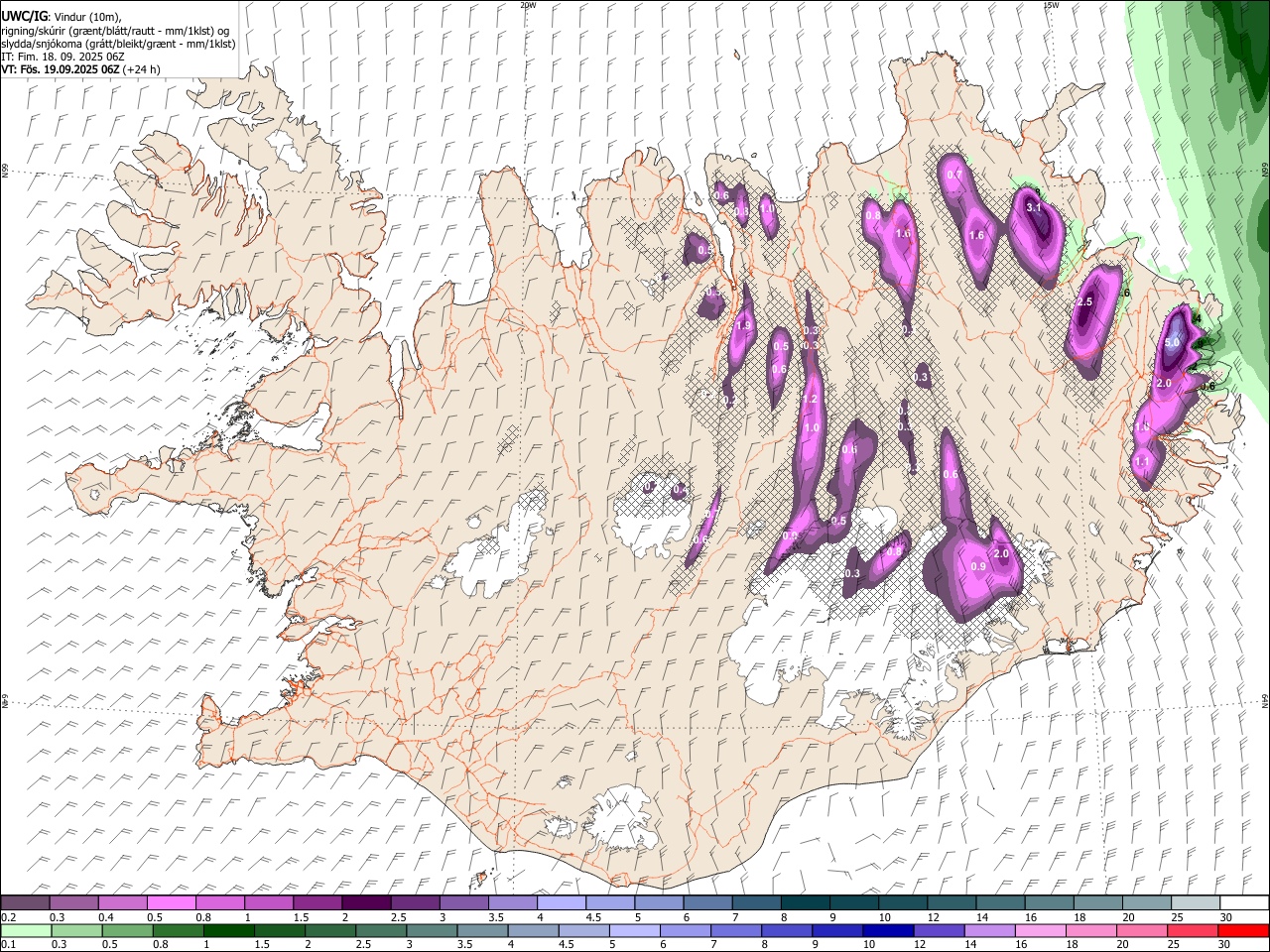The width and height of the screenshot is (1270, 952).
Task: Click the '2.5' precipitation value on the map
Action: pyautogui.click(x=1083, y=301)
